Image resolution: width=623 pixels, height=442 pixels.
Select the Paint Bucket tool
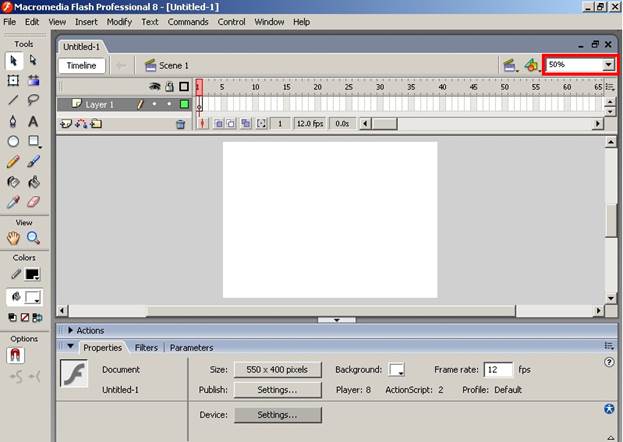[x=33, y=182]
